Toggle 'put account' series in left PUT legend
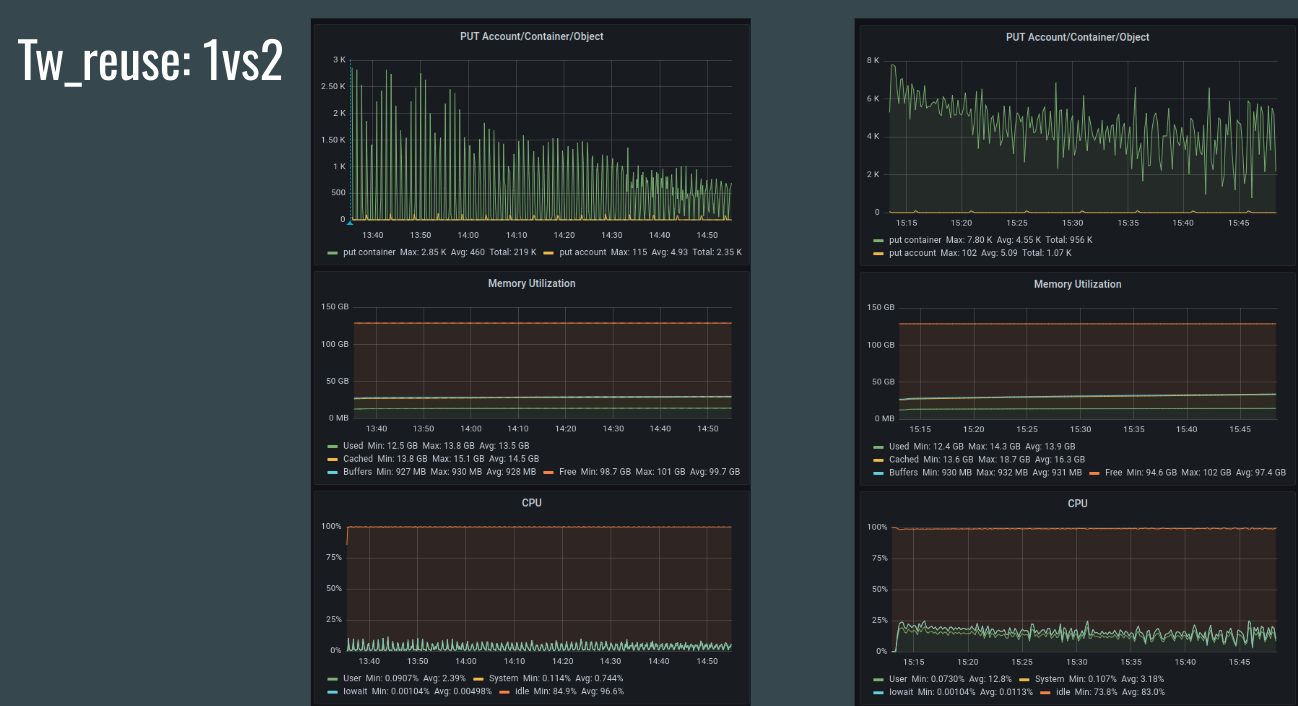1298x706 pixels. (x=583, y=252)
